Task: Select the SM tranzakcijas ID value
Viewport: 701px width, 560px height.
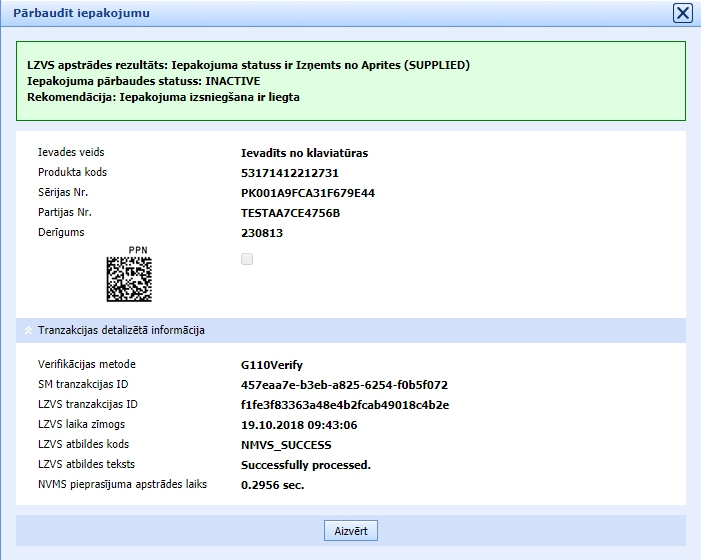Action: coord(344,385)
